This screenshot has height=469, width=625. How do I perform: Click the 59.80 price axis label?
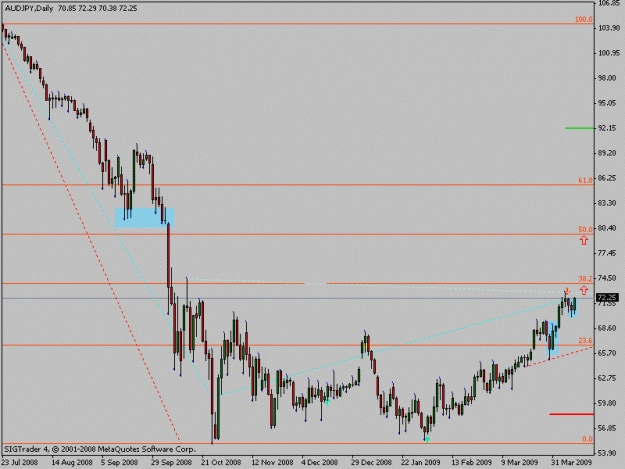pyautogui.click(x=609, y=403)
